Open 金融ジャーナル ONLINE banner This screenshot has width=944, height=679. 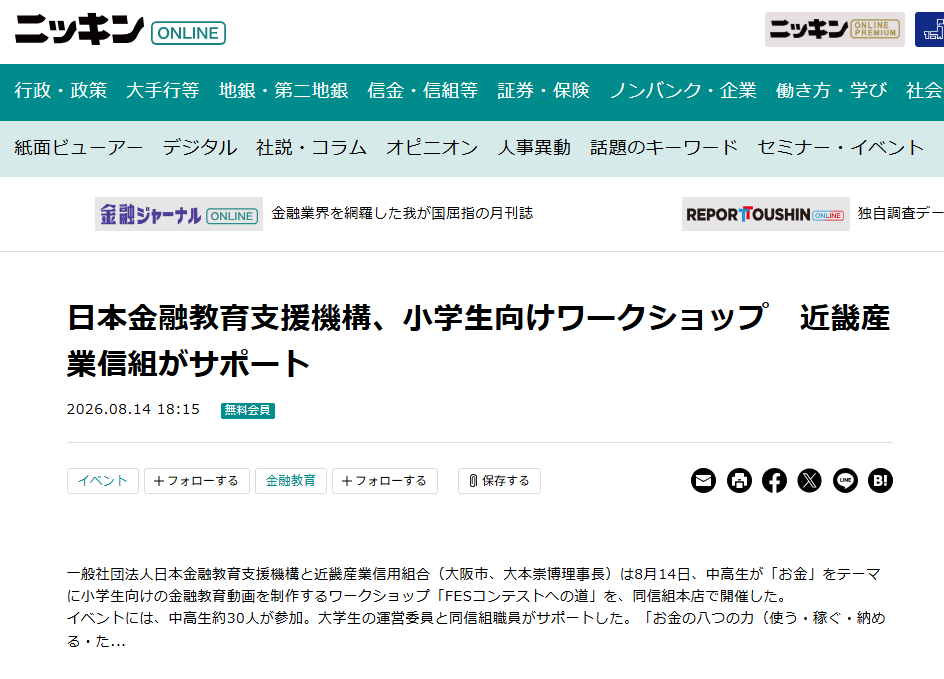[179, 214]
